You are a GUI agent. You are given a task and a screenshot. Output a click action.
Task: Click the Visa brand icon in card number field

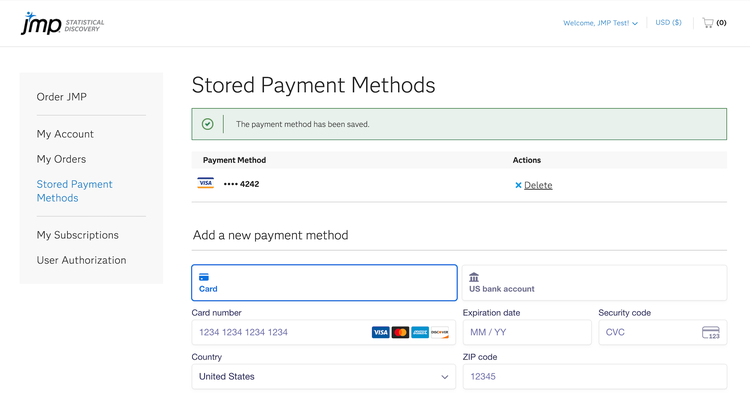pyautogui.click(x=381, y=332)
